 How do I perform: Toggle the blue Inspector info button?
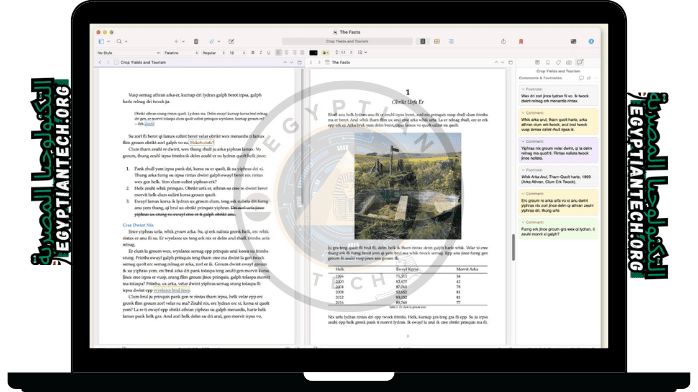pyautogui.click(x=591, y=41)
